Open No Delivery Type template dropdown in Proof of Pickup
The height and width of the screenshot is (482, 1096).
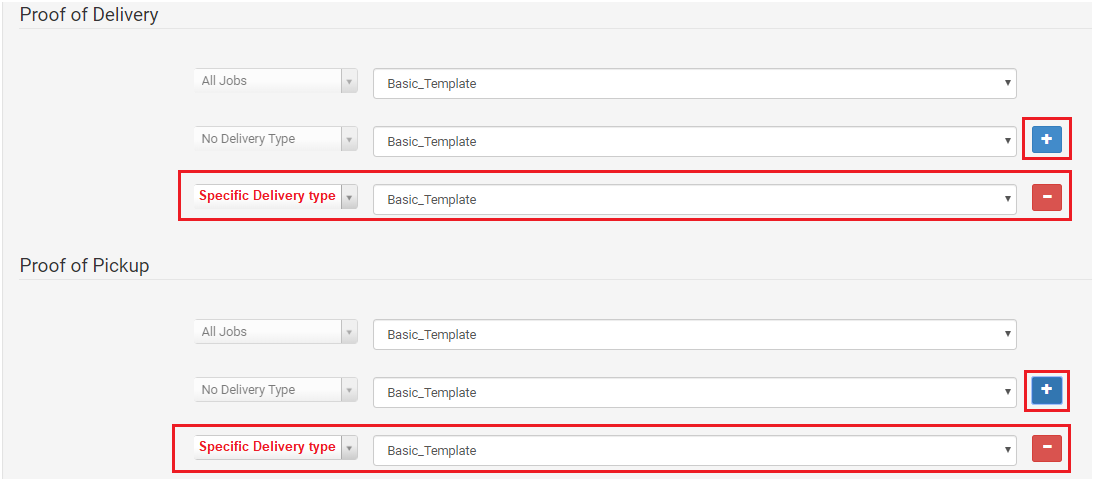695,393
